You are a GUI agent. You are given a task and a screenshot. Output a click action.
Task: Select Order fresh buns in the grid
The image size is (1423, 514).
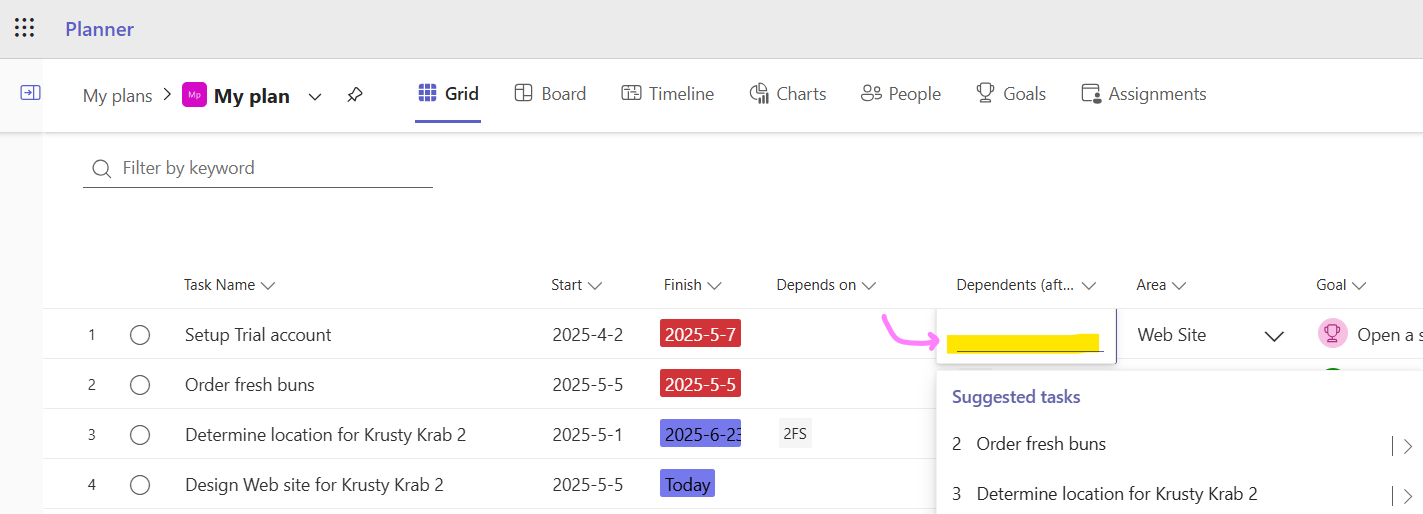(250, 385)
